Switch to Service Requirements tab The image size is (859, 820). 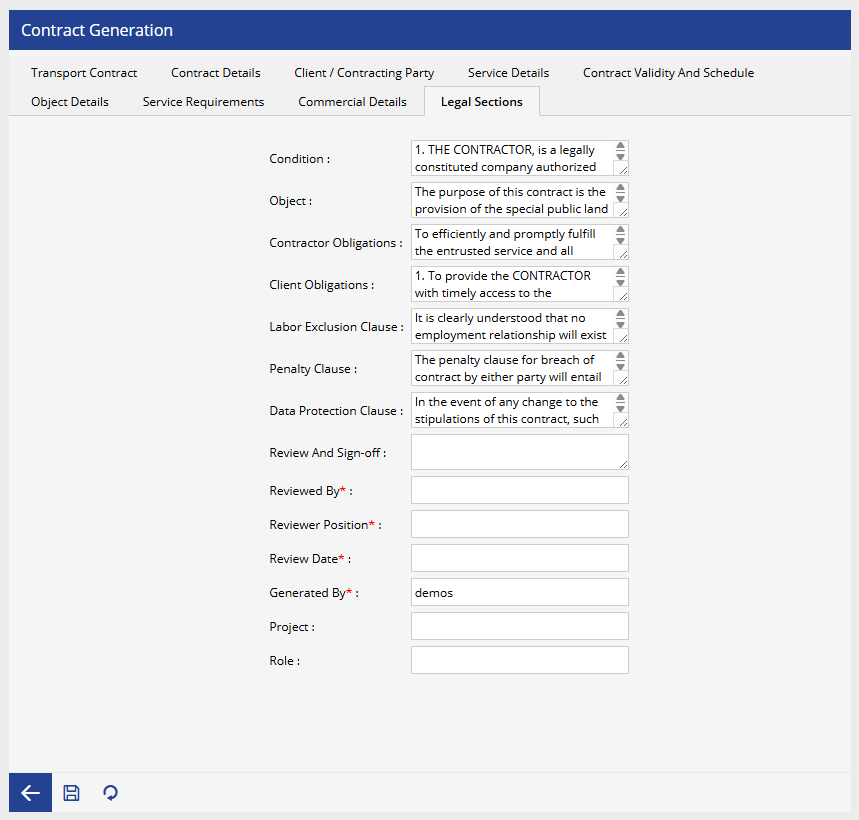point(203,102)
